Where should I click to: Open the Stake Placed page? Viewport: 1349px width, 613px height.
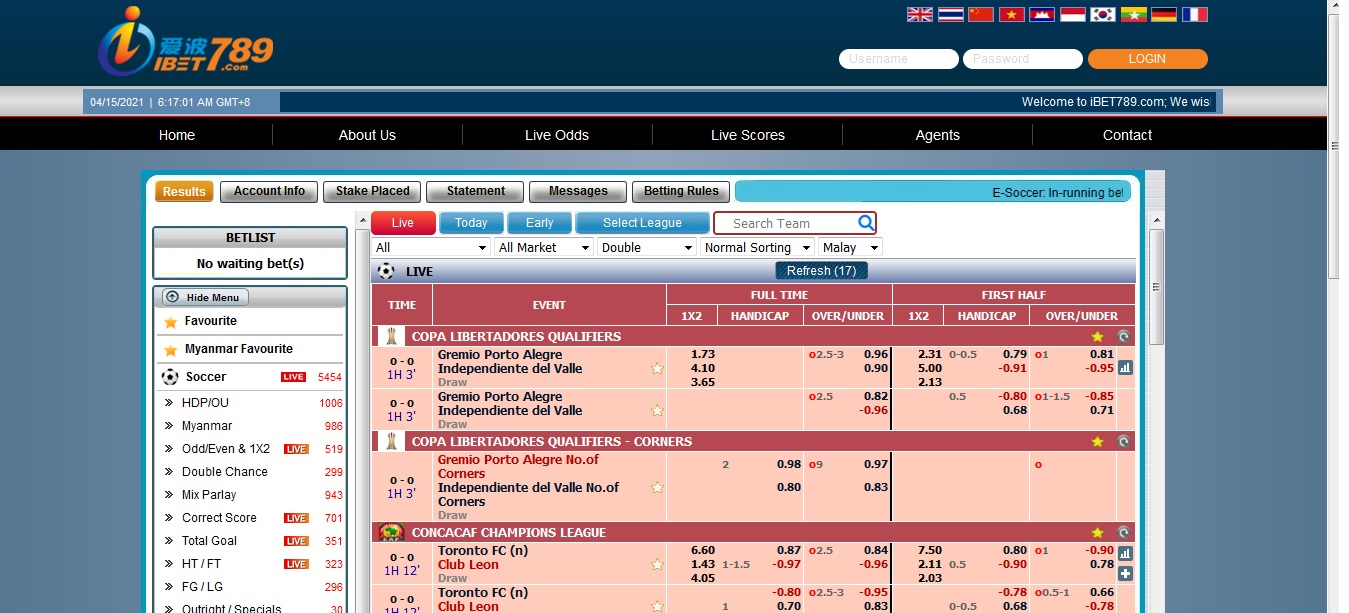click(372, 192)
